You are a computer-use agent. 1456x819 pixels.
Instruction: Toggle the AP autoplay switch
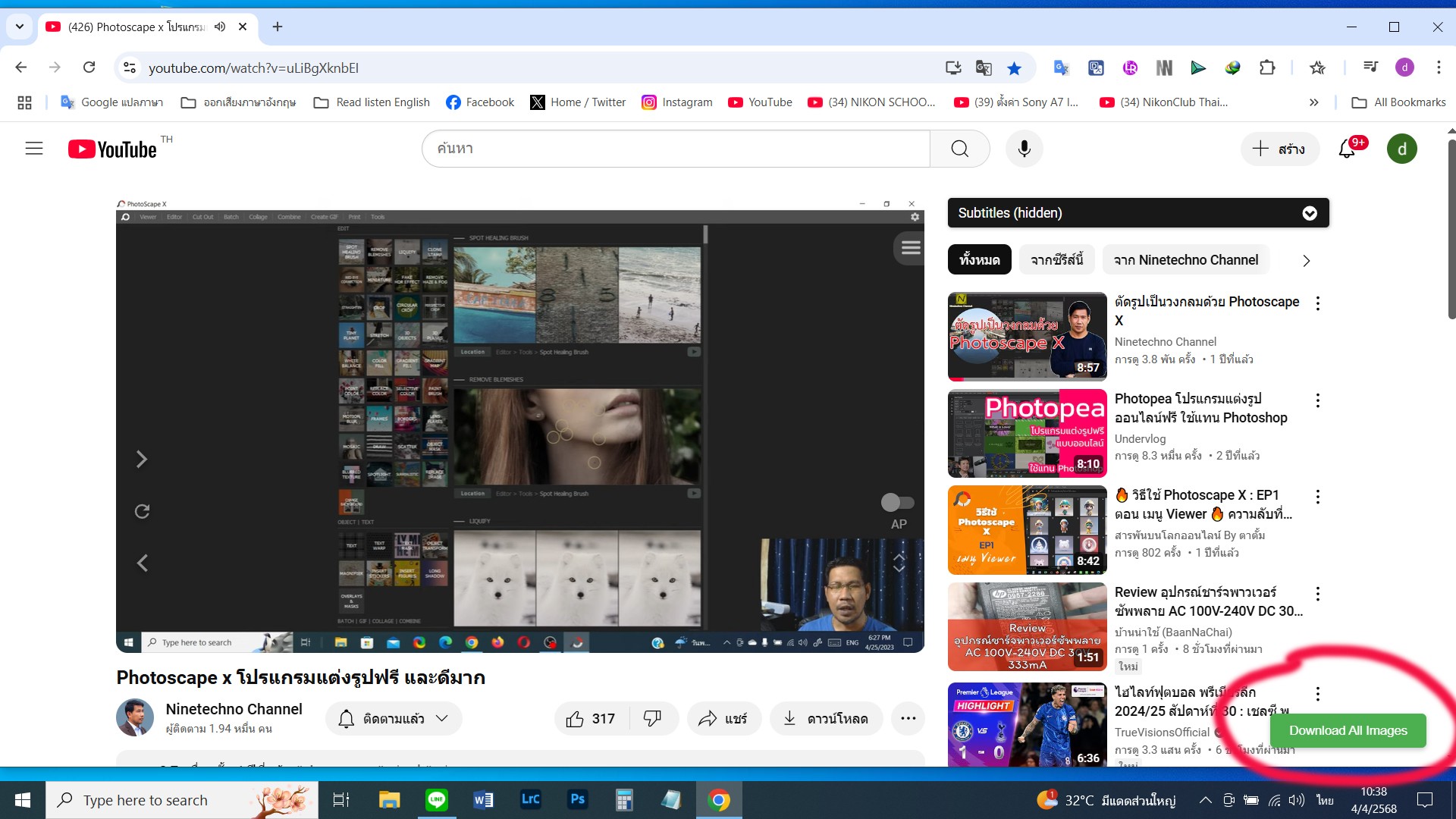(x=897, y=502)
